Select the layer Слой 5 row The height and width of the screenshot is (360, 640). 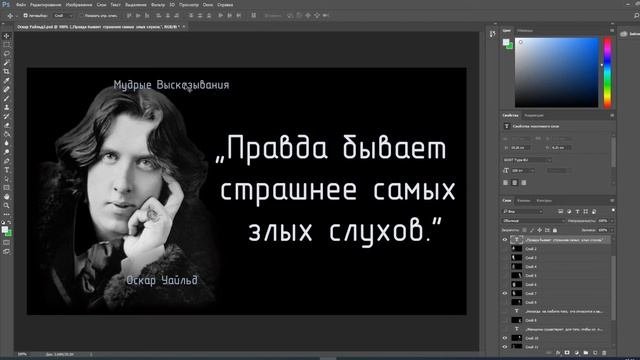click(557, 276)
